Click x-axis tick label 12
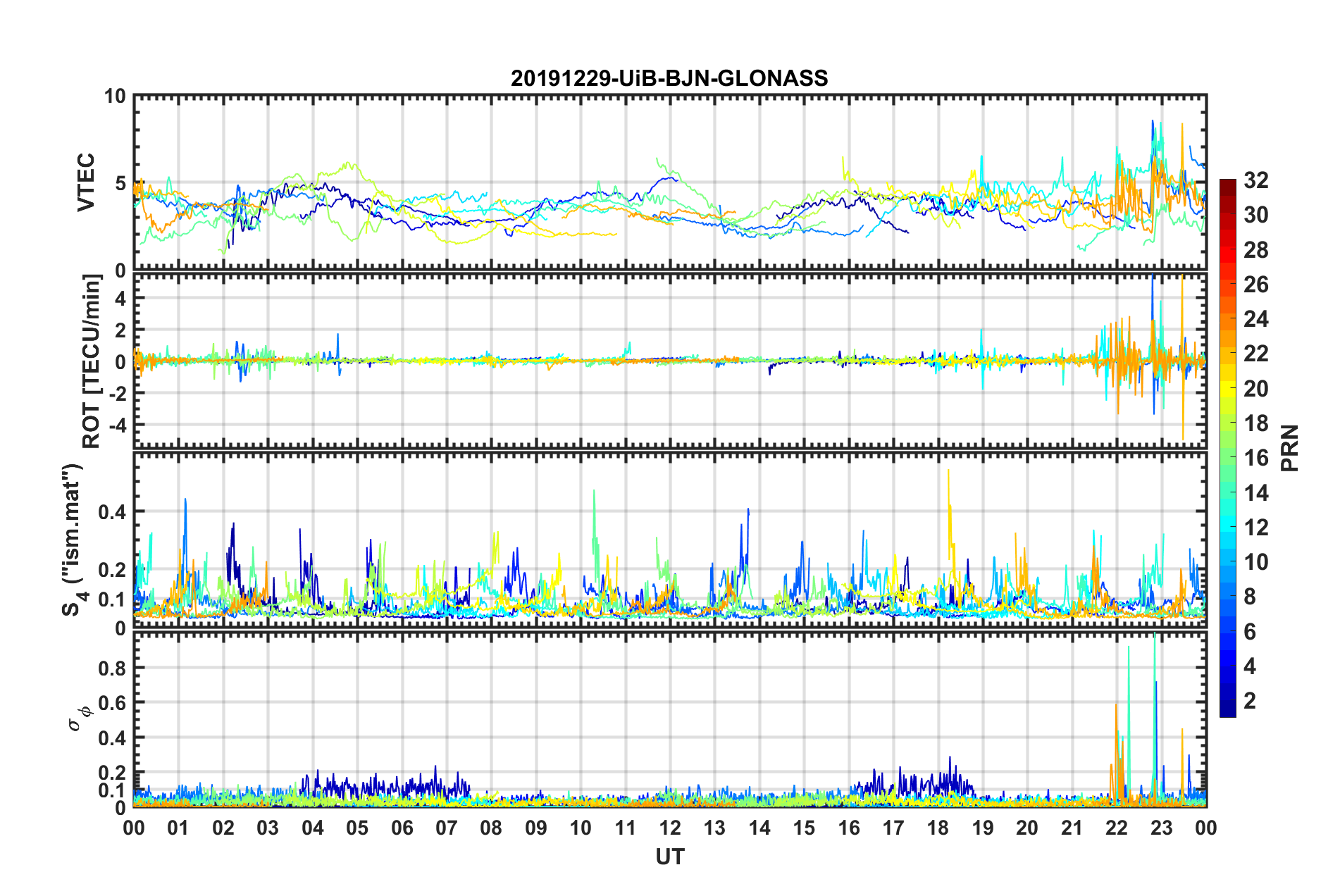The width and height of the screenshot is (1340, 896). [669, 828]
